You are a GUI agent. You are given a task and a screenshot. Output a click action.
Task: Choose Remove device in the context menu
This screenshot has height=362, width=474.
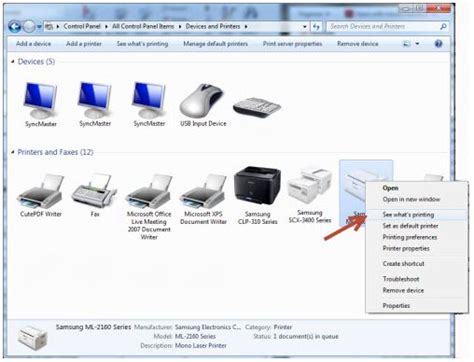point(403,290)
